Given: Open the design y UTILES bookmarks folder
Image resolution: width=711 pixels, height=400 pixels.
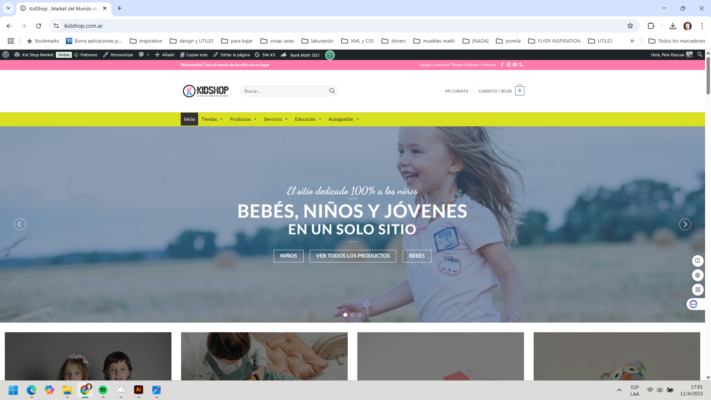Looking at the screenshot, I should tap(191, 41).
